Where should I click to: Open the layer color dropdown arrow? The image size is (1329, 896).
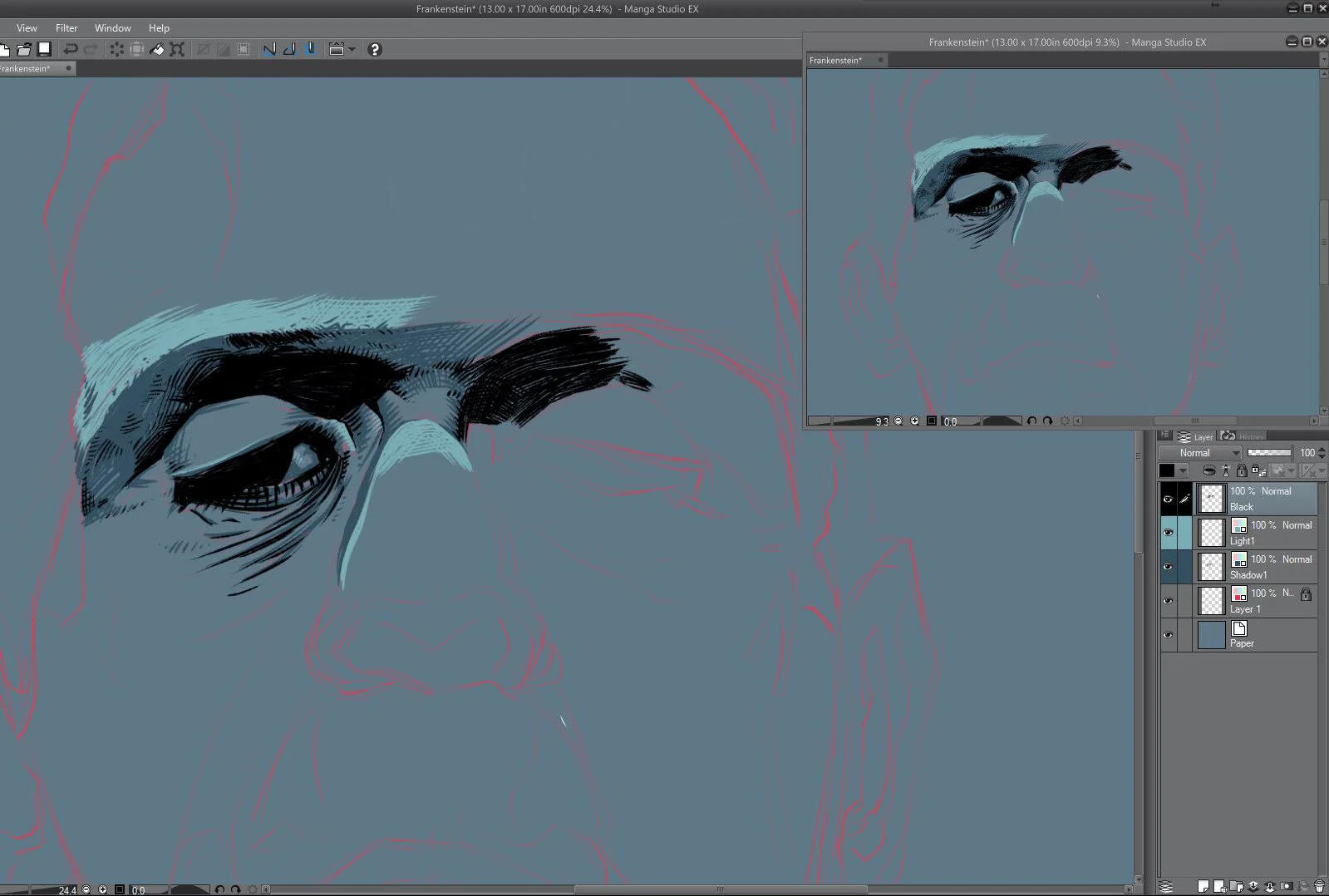(x=1183, y=470)
